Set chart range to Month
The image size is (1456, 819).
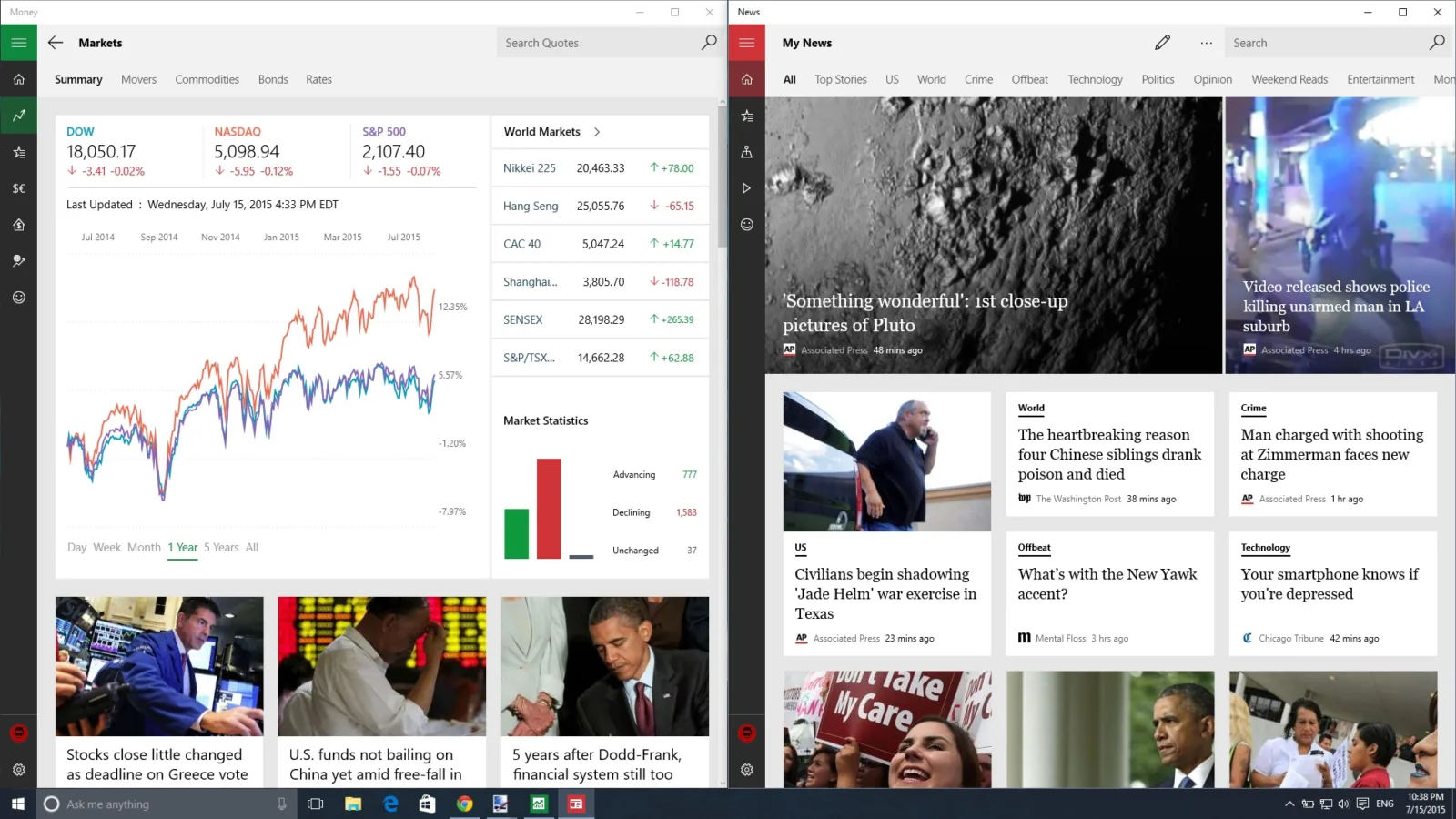(x=144, y=547)
